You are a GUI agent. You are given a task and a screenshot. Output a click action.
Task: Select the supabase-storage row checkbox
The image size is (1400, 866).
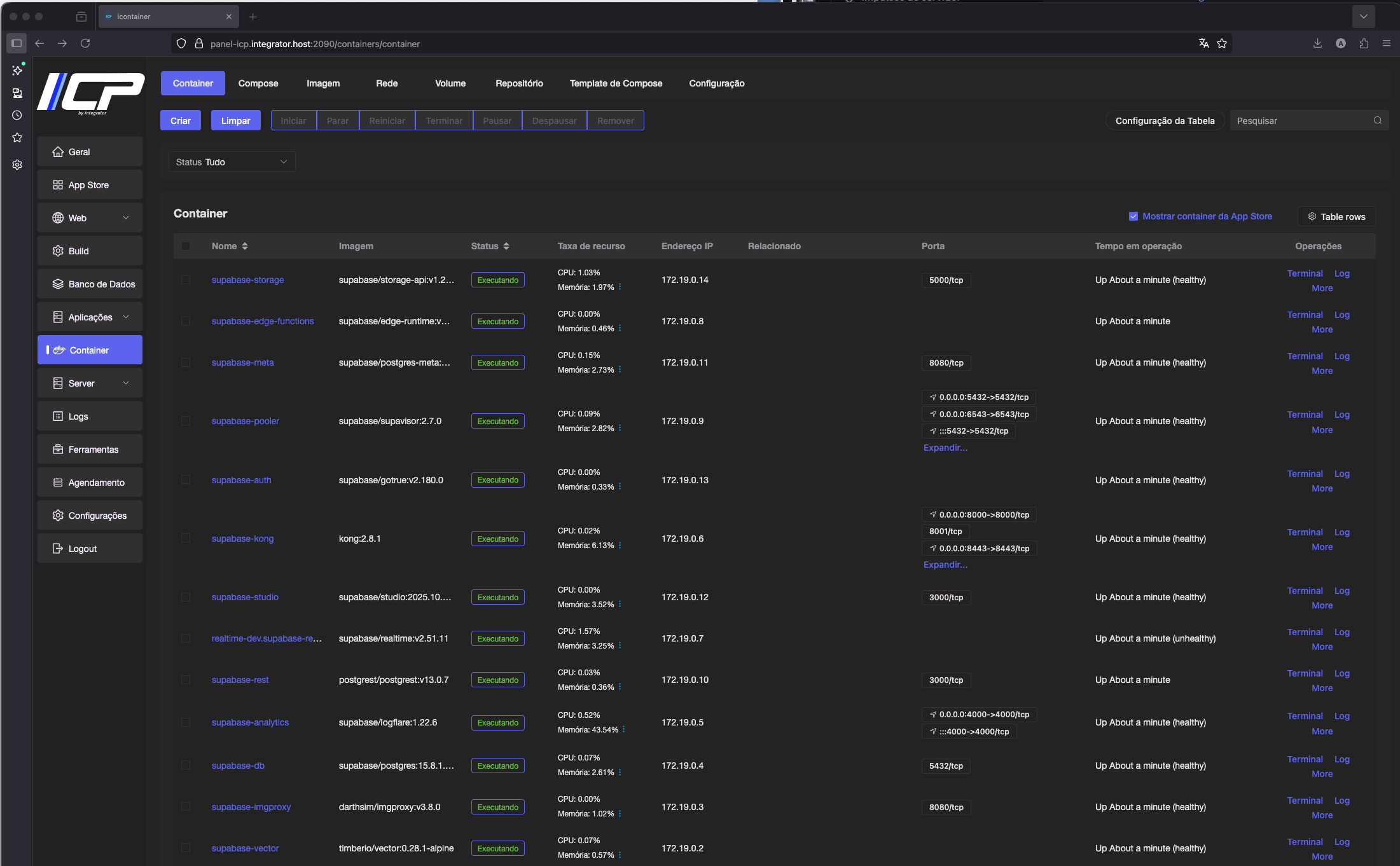pyautogui.click(x=186, y=280)
